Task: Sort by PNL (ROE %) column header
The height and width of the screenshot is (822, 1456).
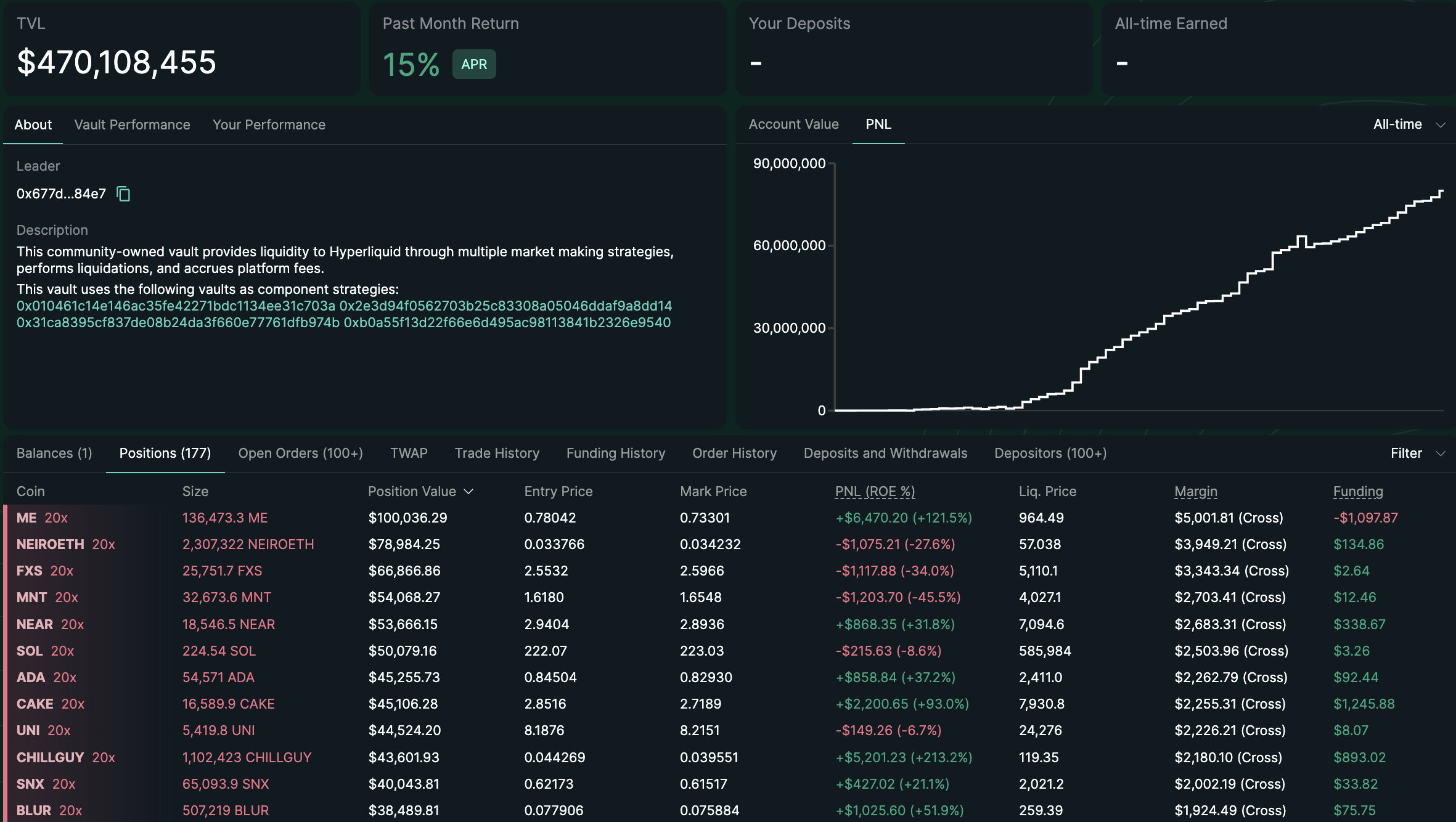Action: (875, 492)
